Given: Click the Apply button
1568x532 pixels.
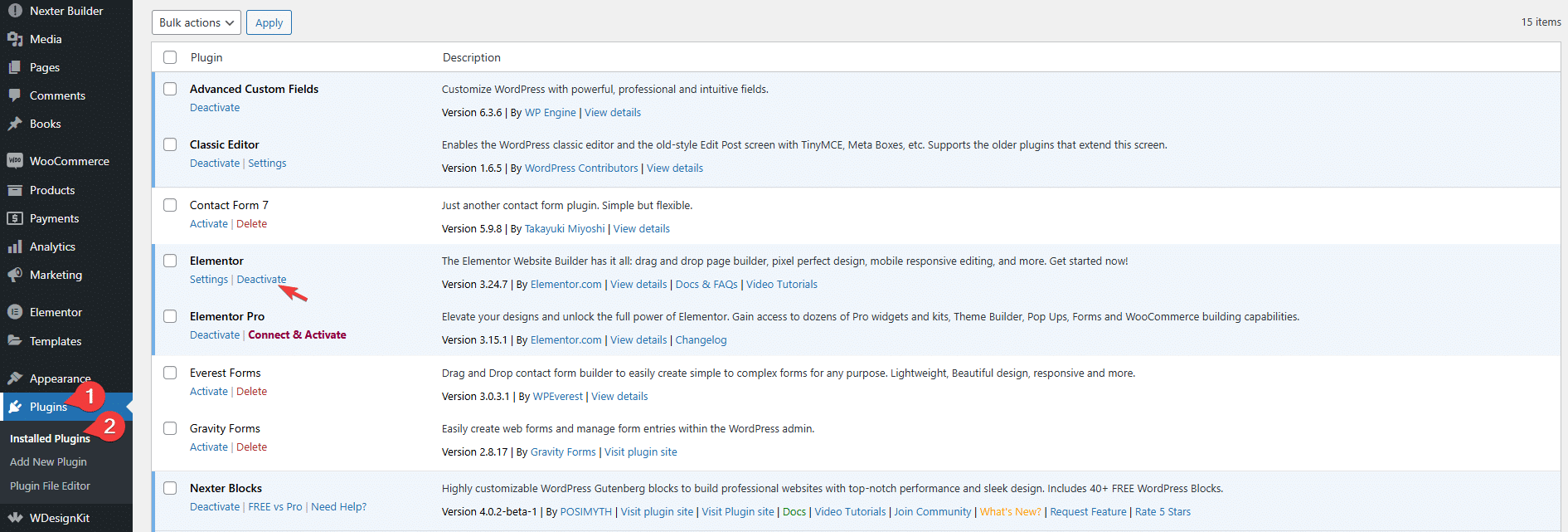Looking at the screenshot, I should (x=269, y=22).
